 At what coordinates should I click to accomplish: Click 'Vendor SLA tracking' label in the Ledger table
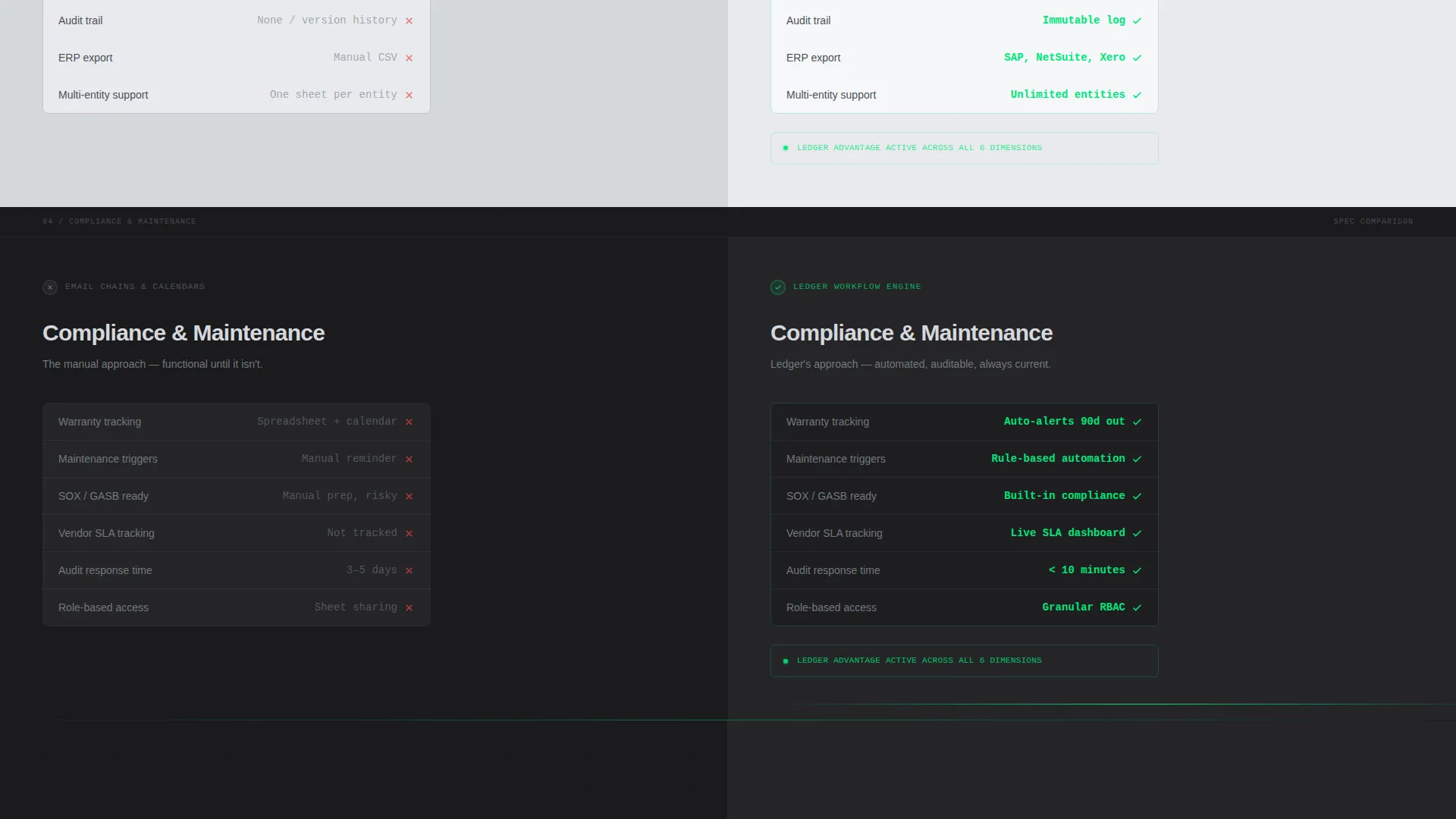tap(834, 533)
